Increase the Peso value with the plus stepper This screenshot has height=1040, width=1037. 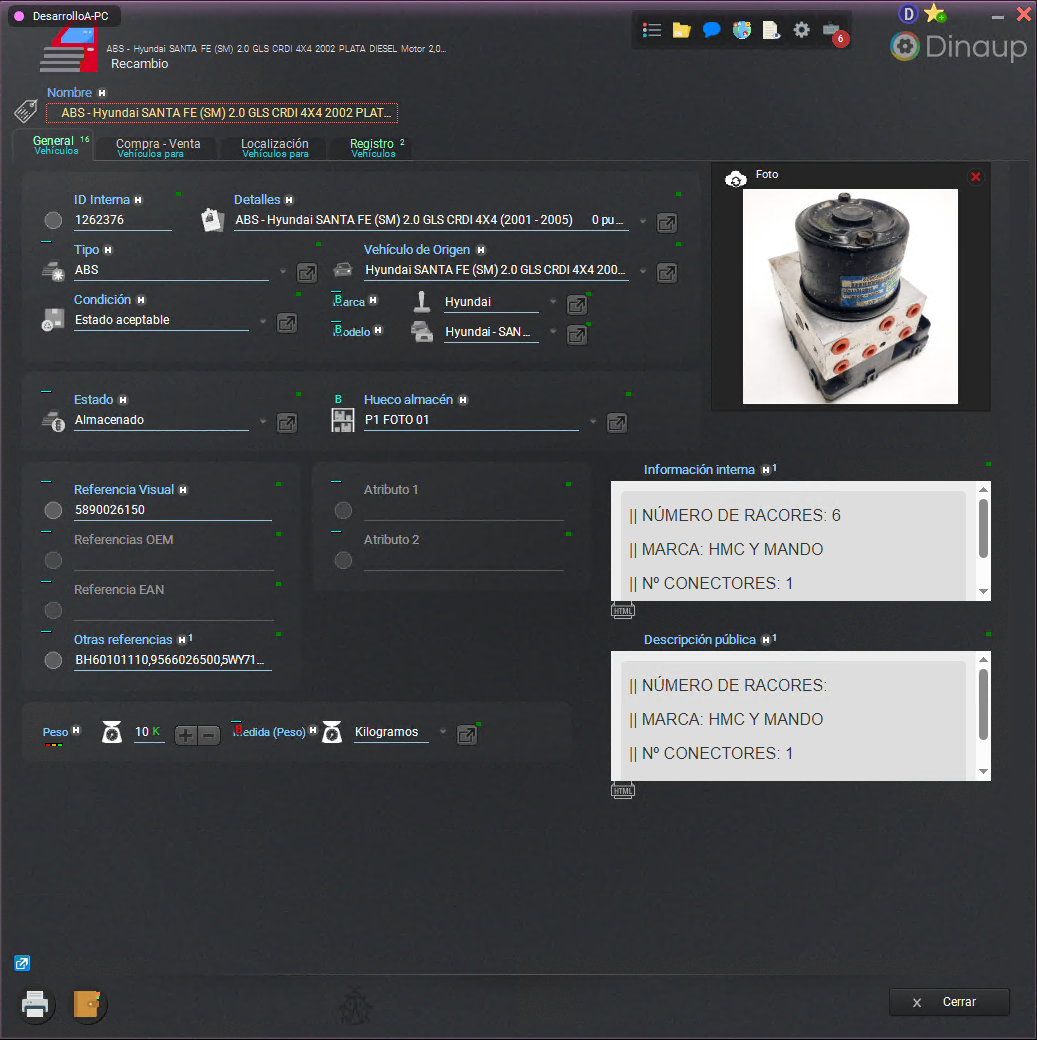pyautogui.click(x=185, y=733)
